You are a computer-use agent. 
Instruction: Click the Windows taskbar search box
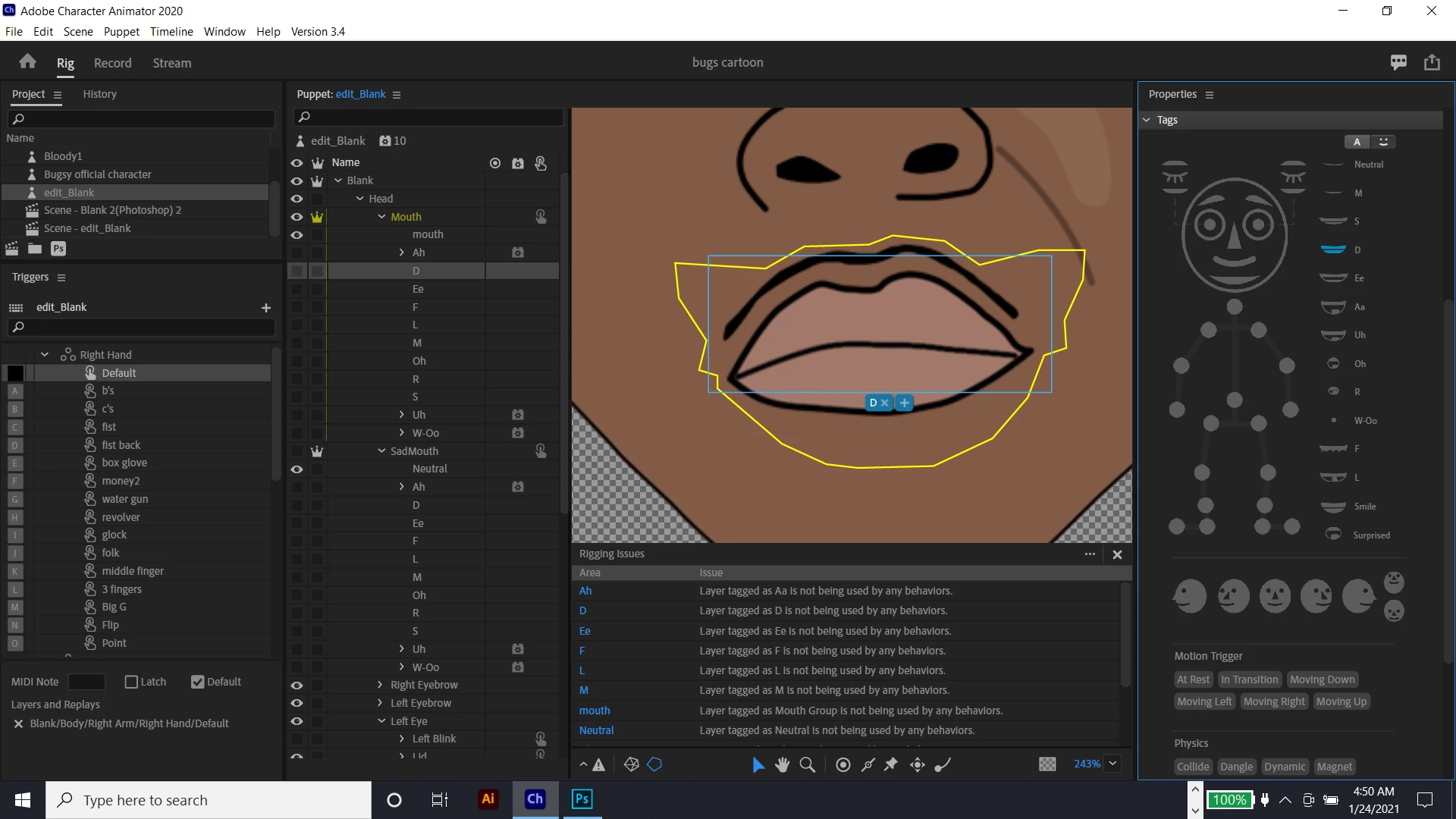(x=209, y=800)
